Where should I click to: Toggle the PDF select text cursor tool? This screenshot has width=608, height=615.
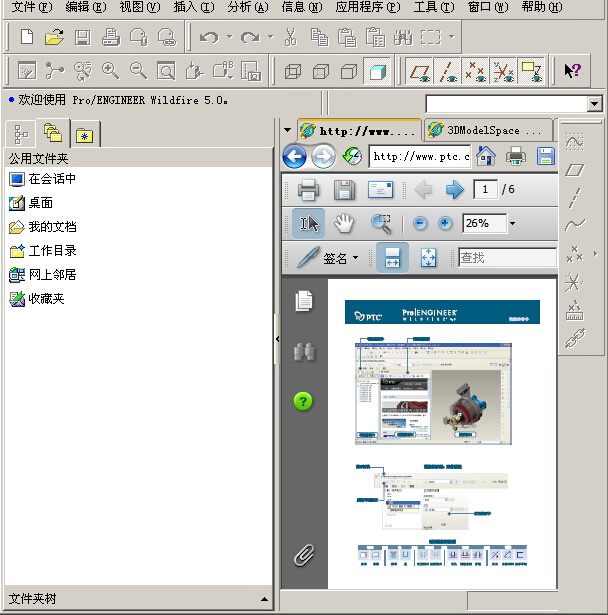tap(309, 224)
